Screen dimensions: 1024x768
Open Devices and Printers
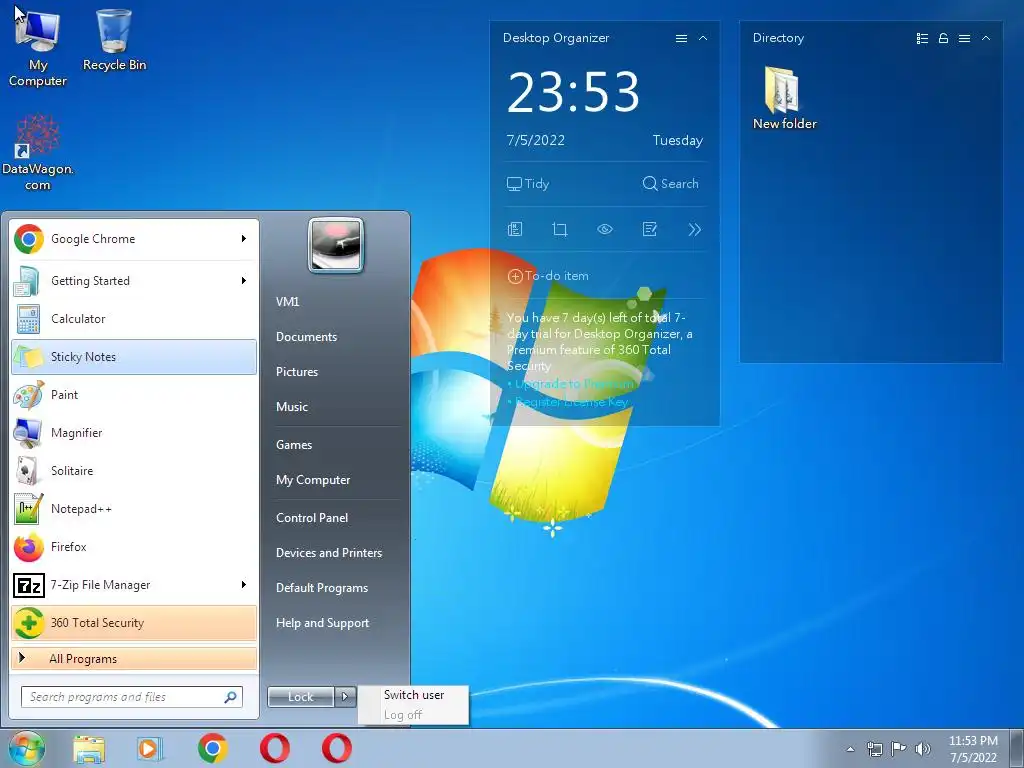[x=328, y=552]
